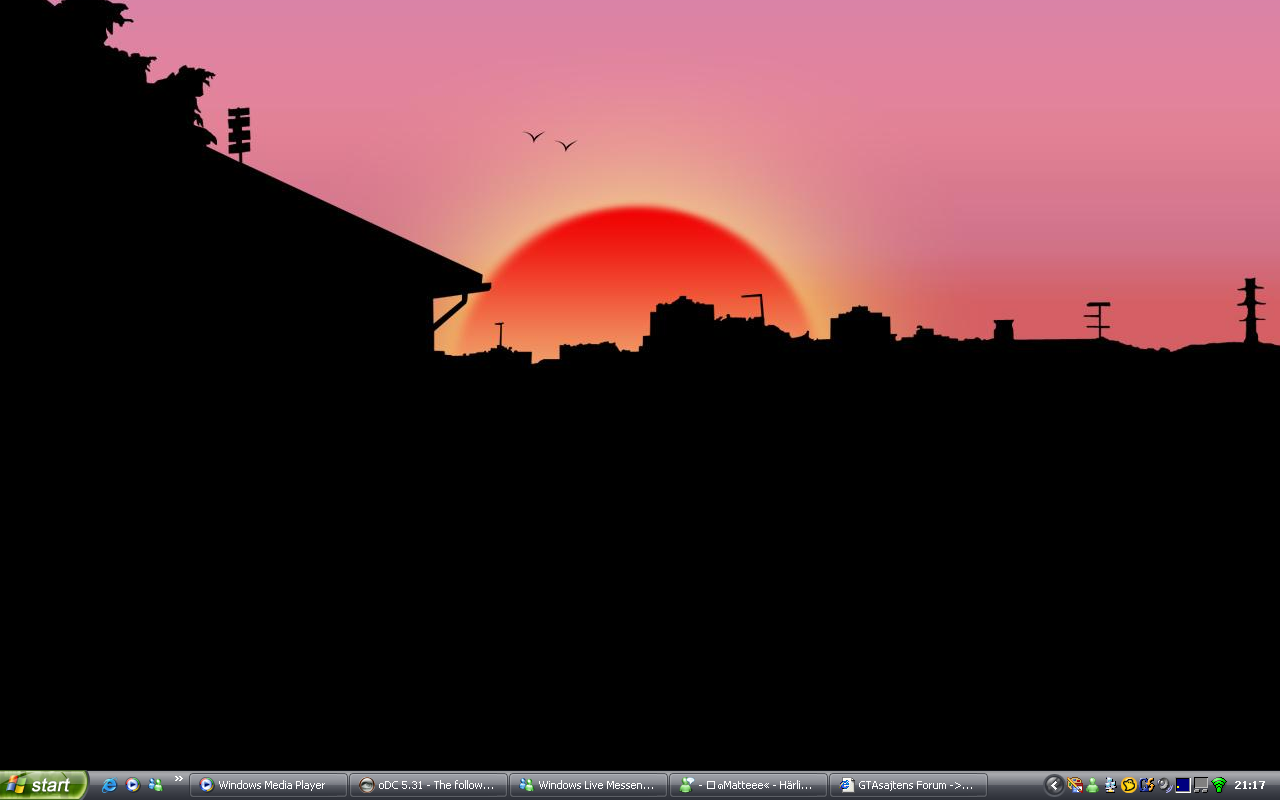The height and width of the screenshot is (800, 1280).
Task: Click the dark blue square tray icon
Action: pyautogui.click(x=1183, y=785)
